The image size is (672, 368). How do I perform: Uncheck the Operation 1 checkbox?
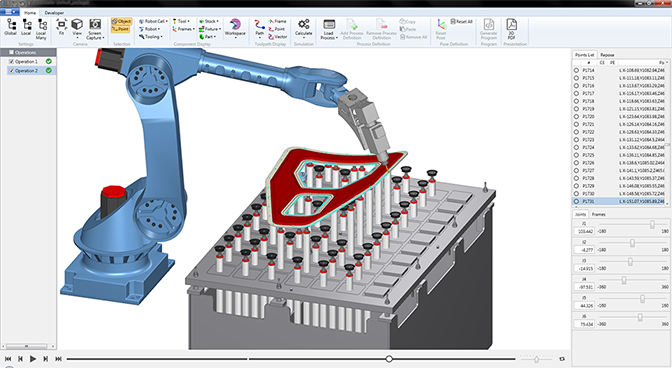[12, 62]
